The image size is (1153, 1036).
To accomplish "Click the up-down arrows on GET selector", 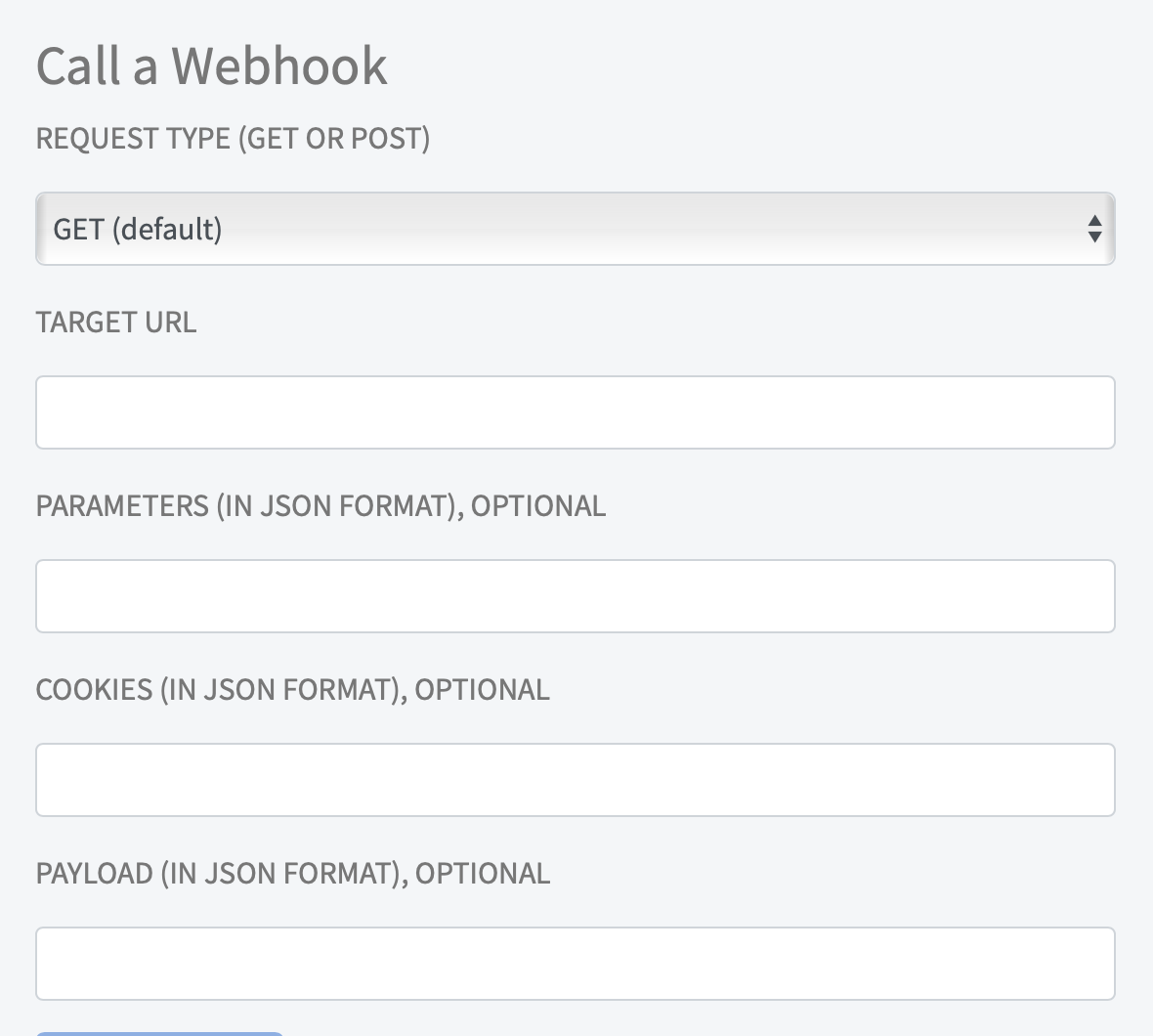I will [x=1094, y=229].
